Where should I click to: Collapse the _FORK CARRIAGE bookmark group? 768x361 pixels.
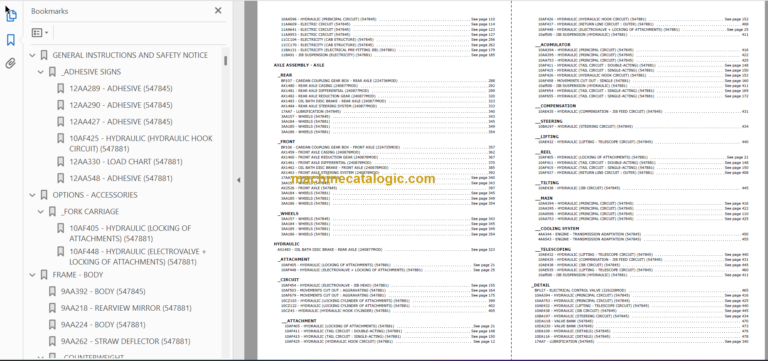(x=41, y=212)
